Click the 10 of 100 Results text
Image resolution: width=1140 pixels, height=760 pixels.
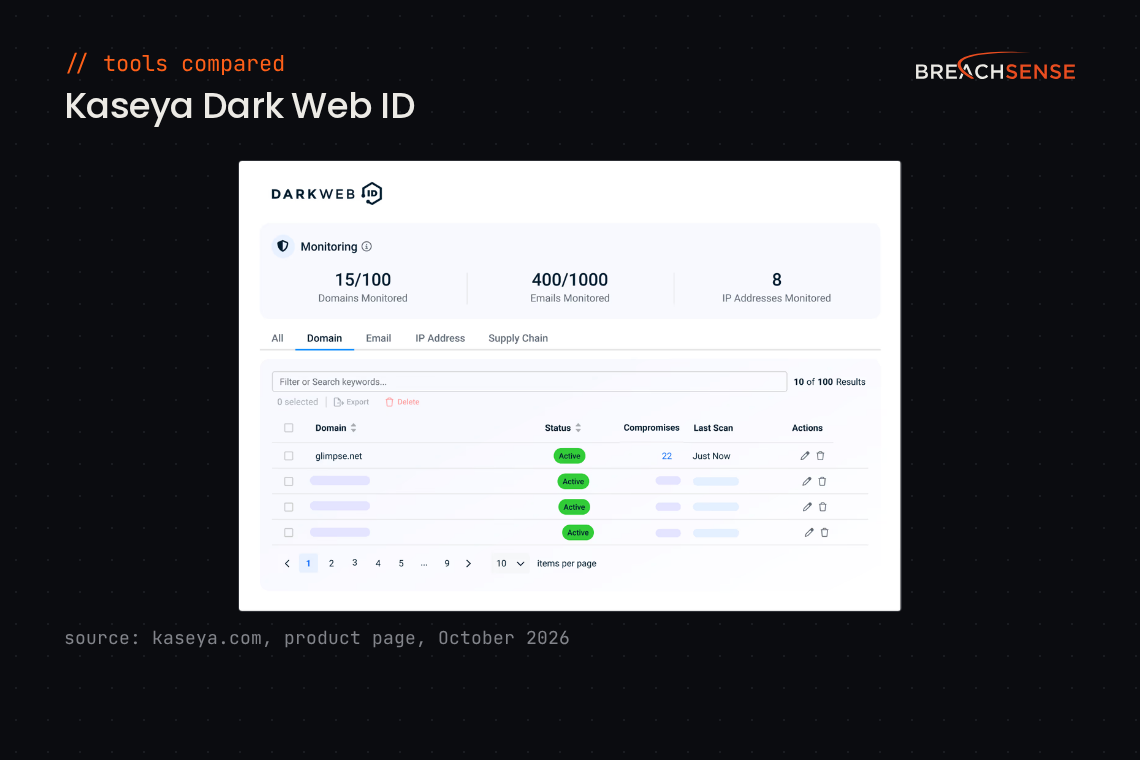pos(830,382)
